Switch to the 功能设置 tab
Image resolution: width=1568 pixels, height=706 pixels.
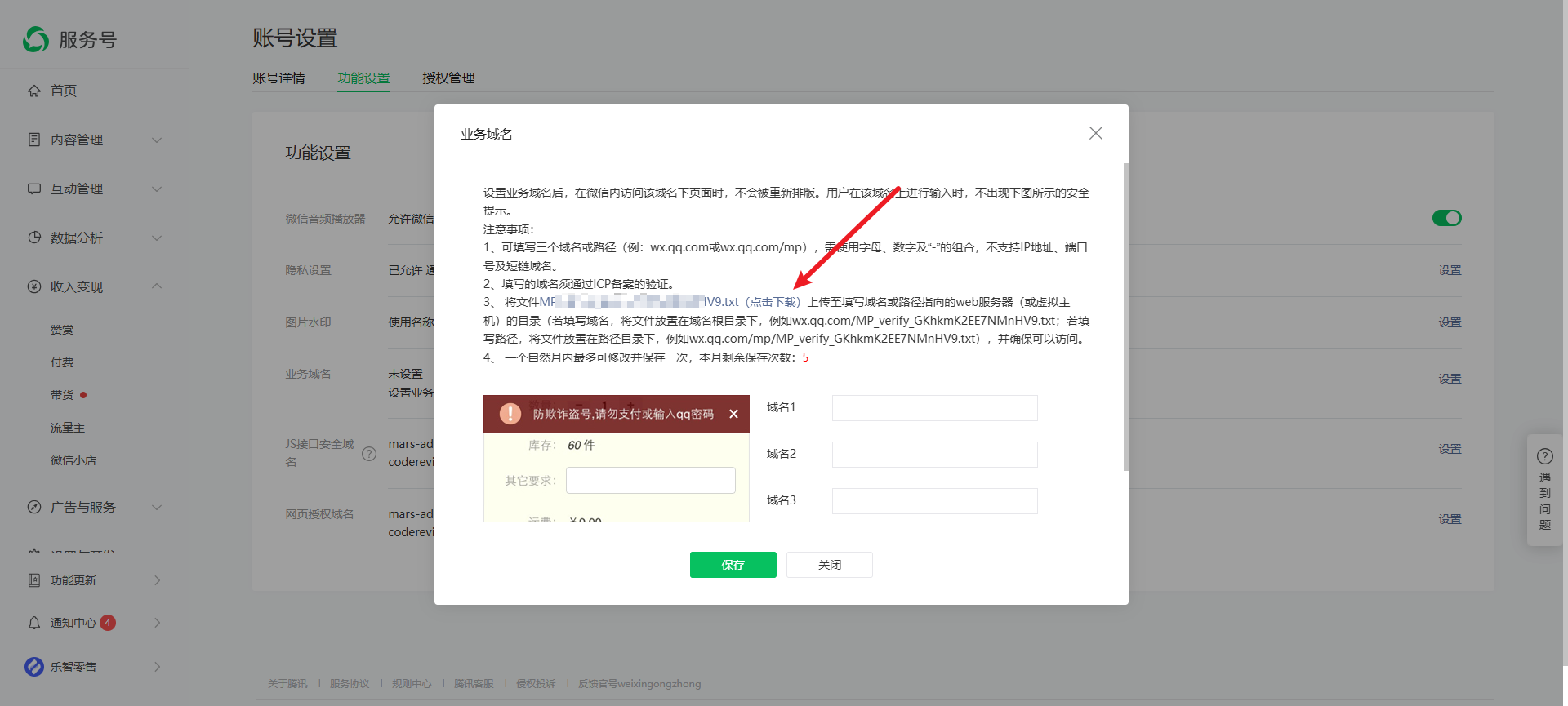363,78
